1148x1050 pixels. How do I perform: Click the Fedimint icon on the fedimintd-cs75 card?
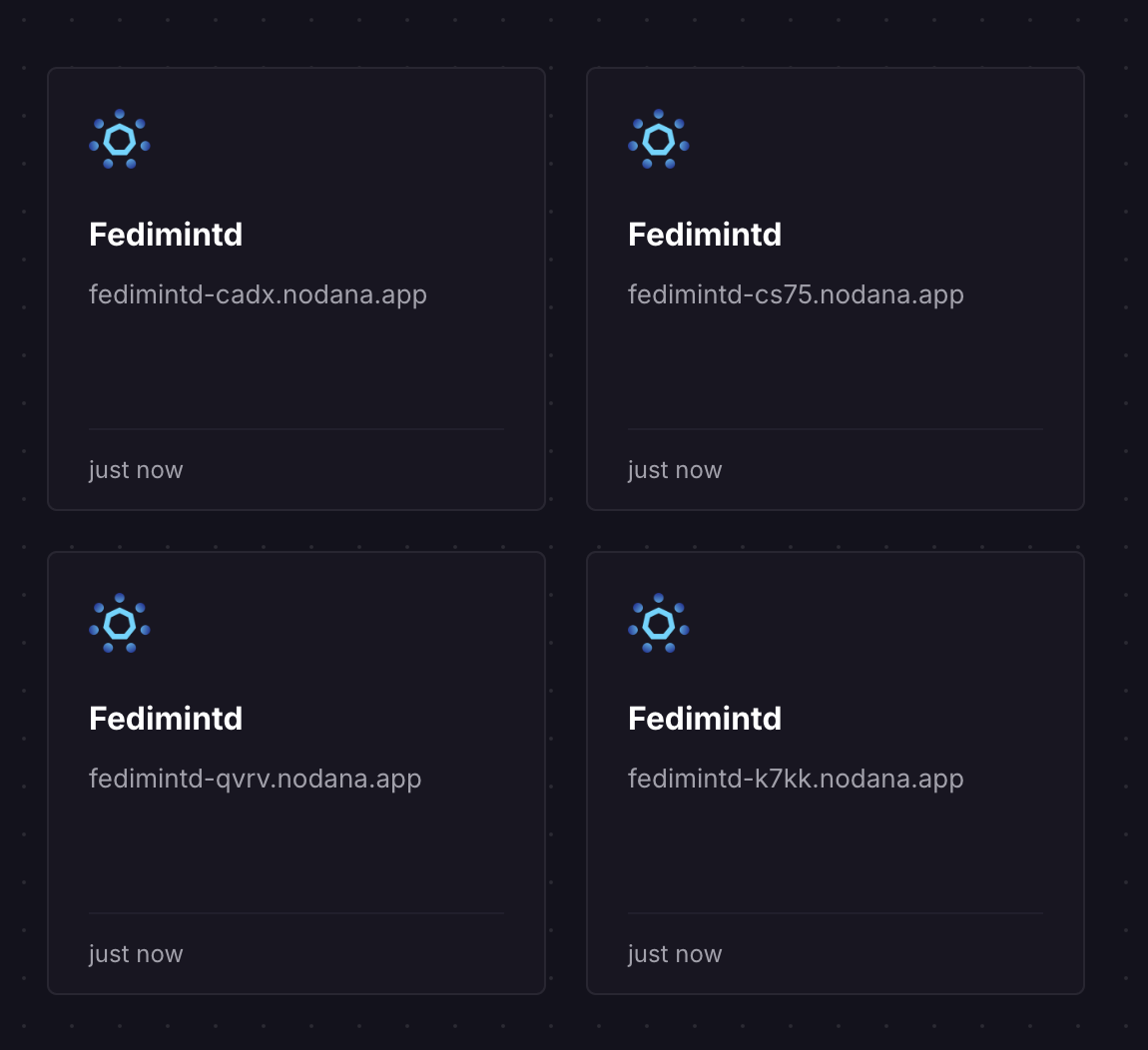[658, 139]
